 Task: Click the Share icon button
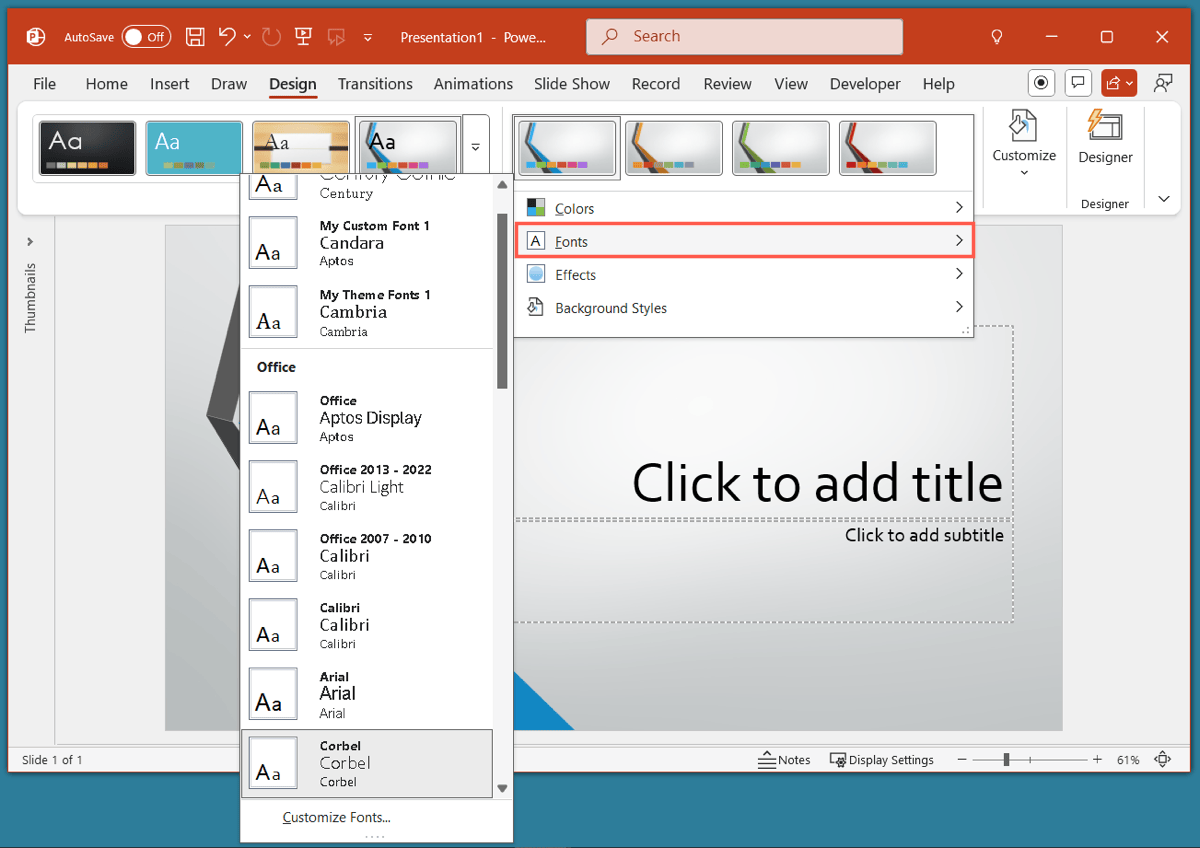1118,83
